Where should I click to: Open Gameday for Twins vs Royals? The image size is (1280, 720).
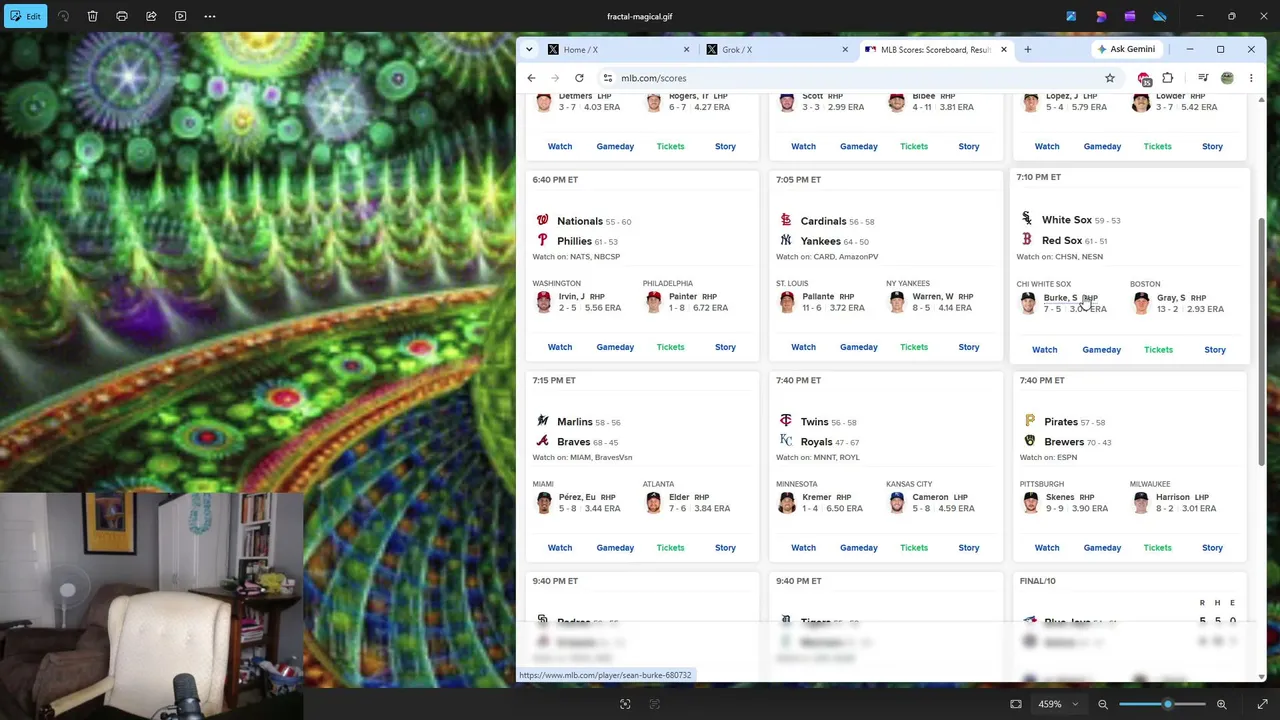click(859, 548)
